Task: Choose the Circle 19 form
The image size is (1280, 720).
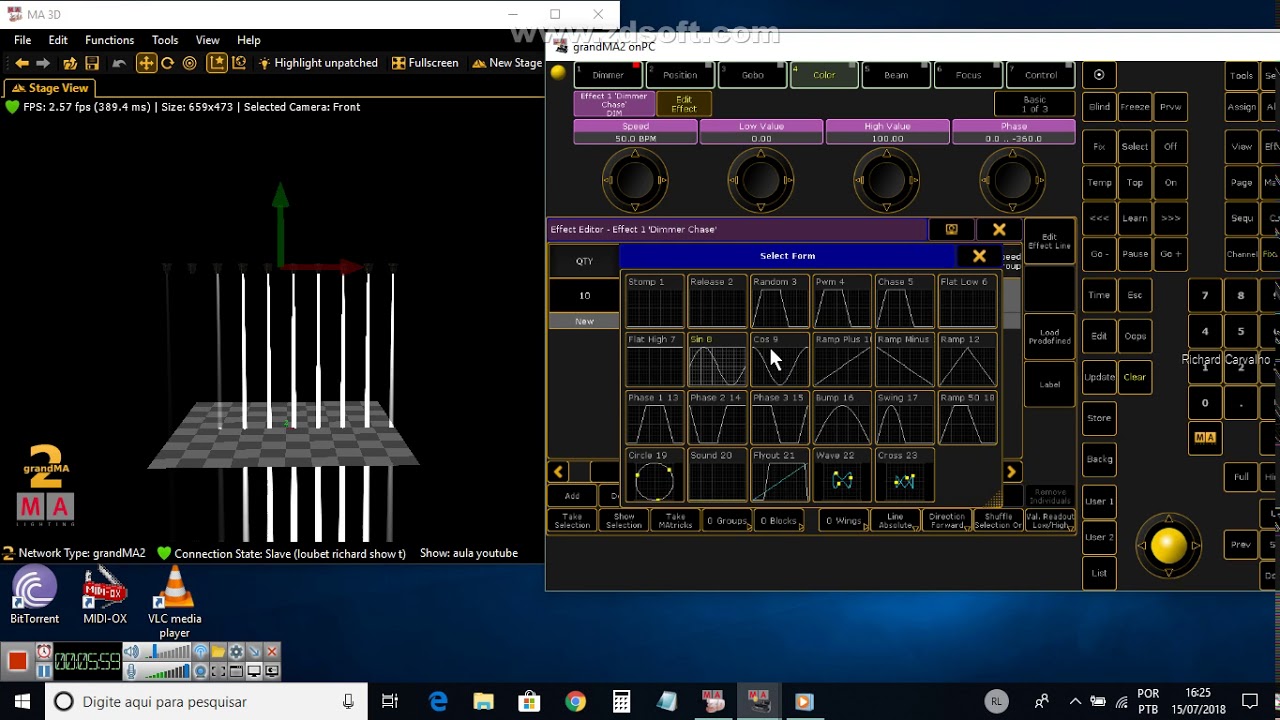Action: tap(655, 476)
